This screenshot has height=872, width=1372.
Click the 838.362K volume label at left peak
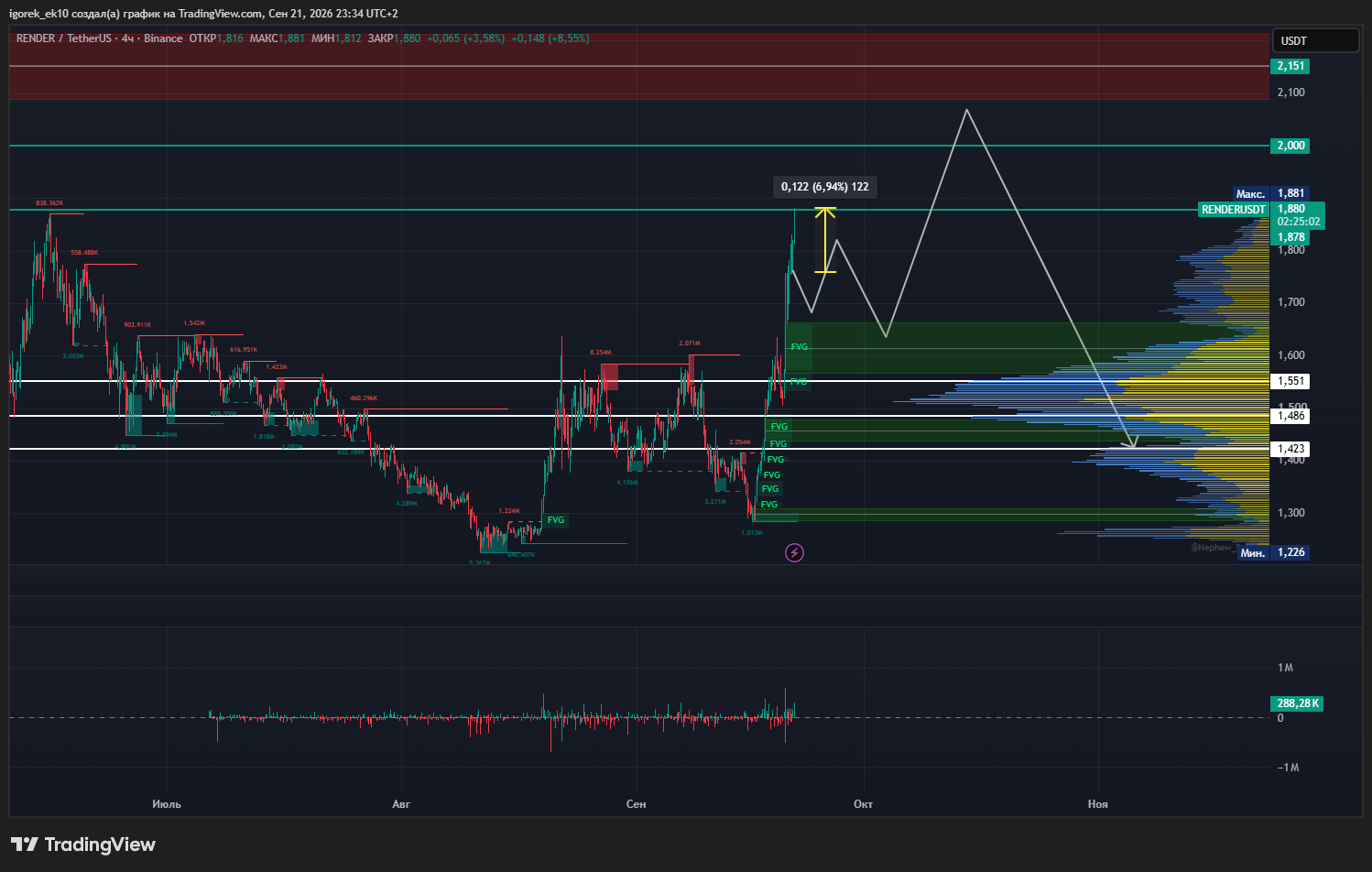(x=49, y=202)
